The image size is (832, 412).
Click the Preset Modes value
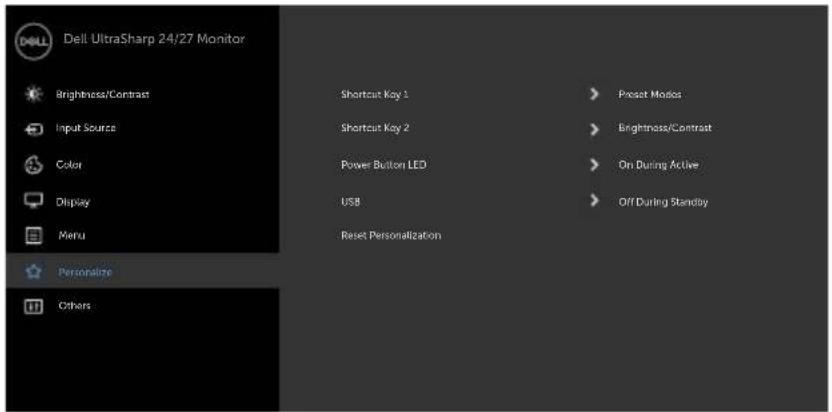tap(650, 95)
